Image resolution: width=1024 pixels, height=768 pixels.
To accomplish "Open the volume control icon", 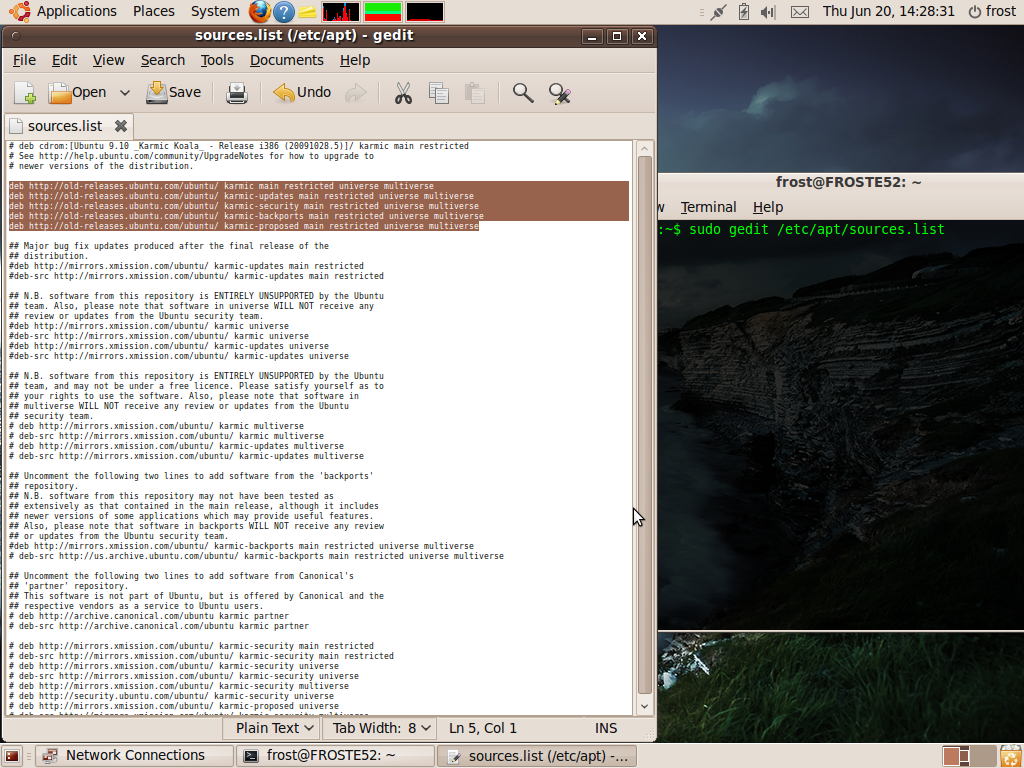I will pos(768,12).
